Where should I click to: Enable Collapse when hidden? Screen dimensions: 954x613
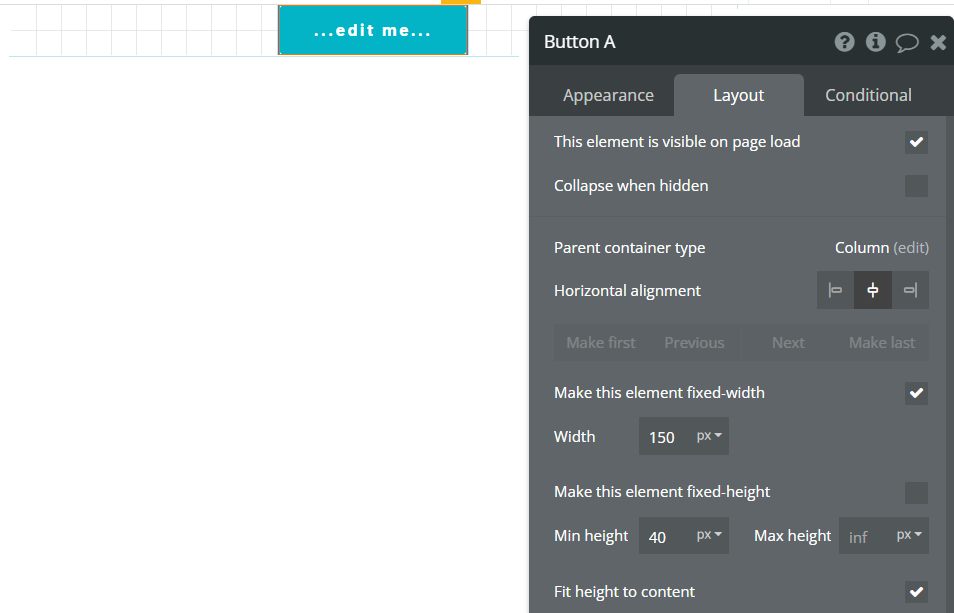[x=916, y=186]
